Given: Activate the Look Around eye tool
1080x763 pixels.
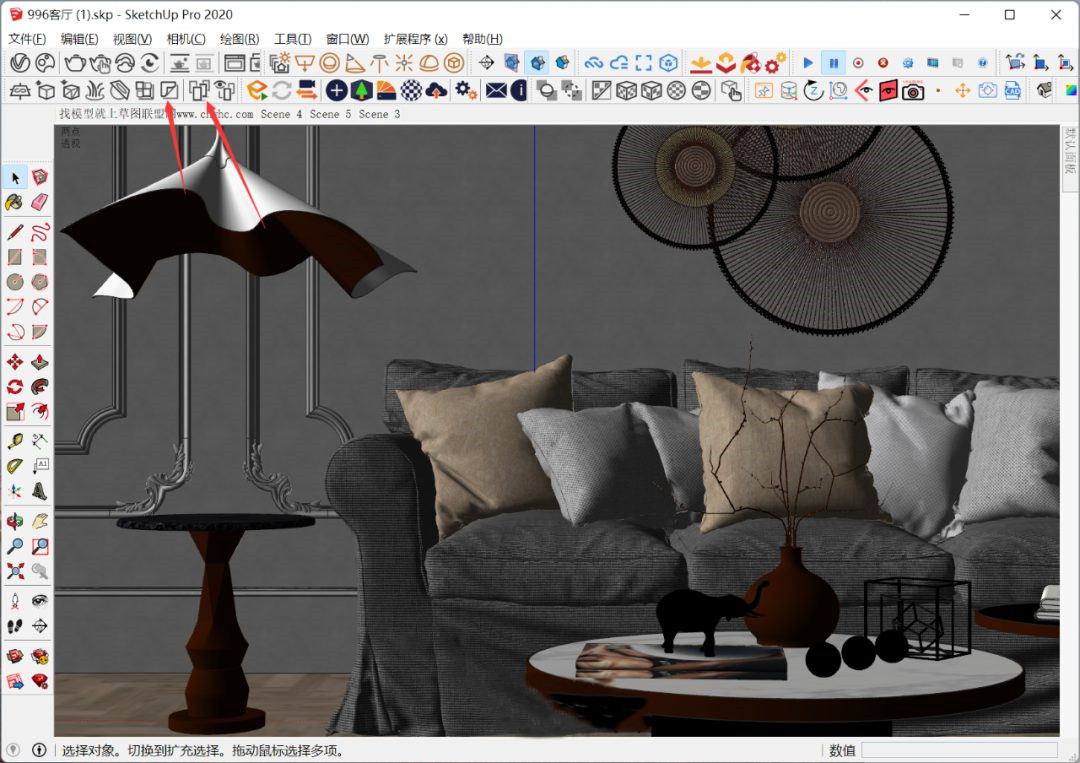Looking at the screenshot, I should pos(40,601).
